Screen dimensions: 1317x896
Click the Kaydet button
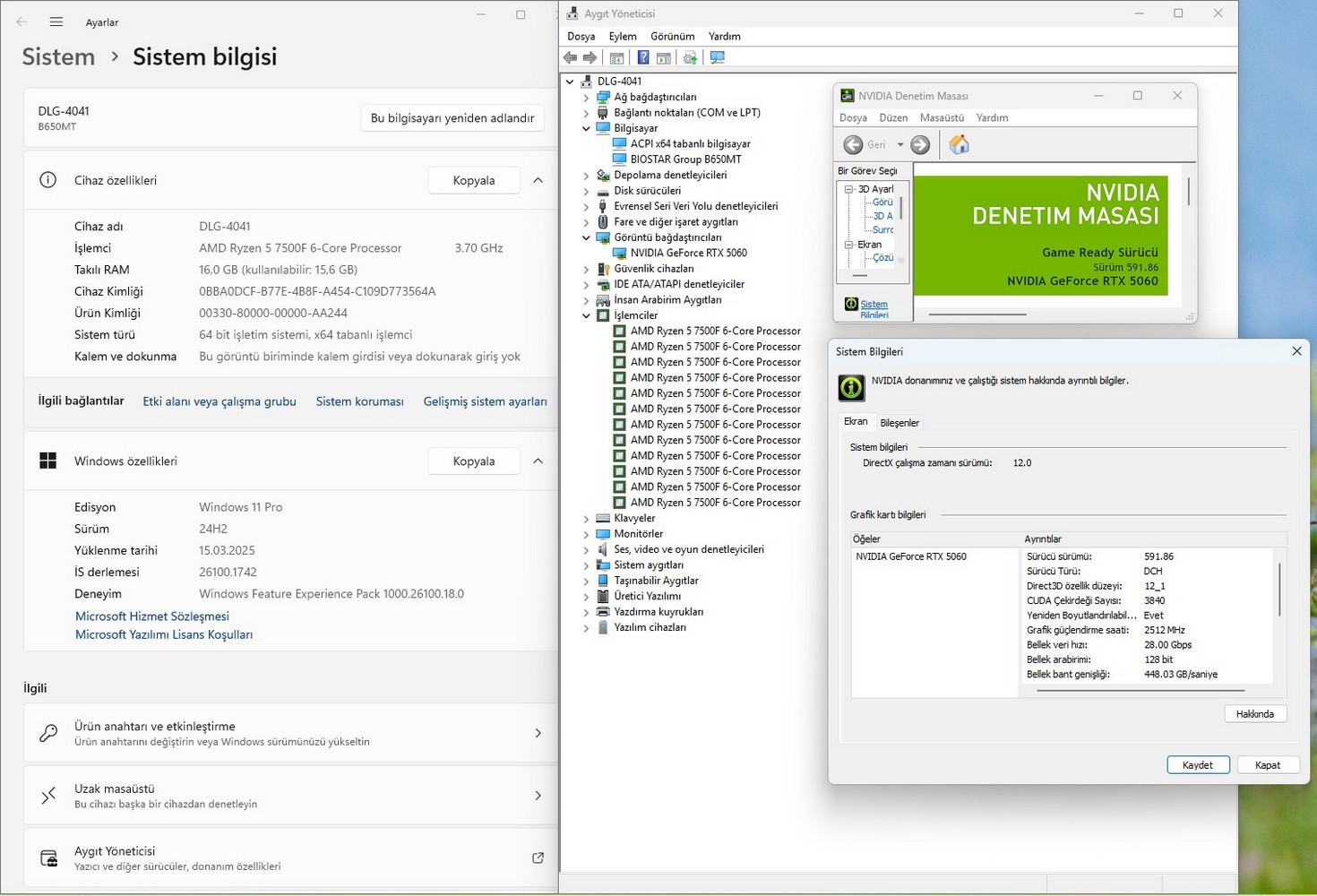point(1197,765)
